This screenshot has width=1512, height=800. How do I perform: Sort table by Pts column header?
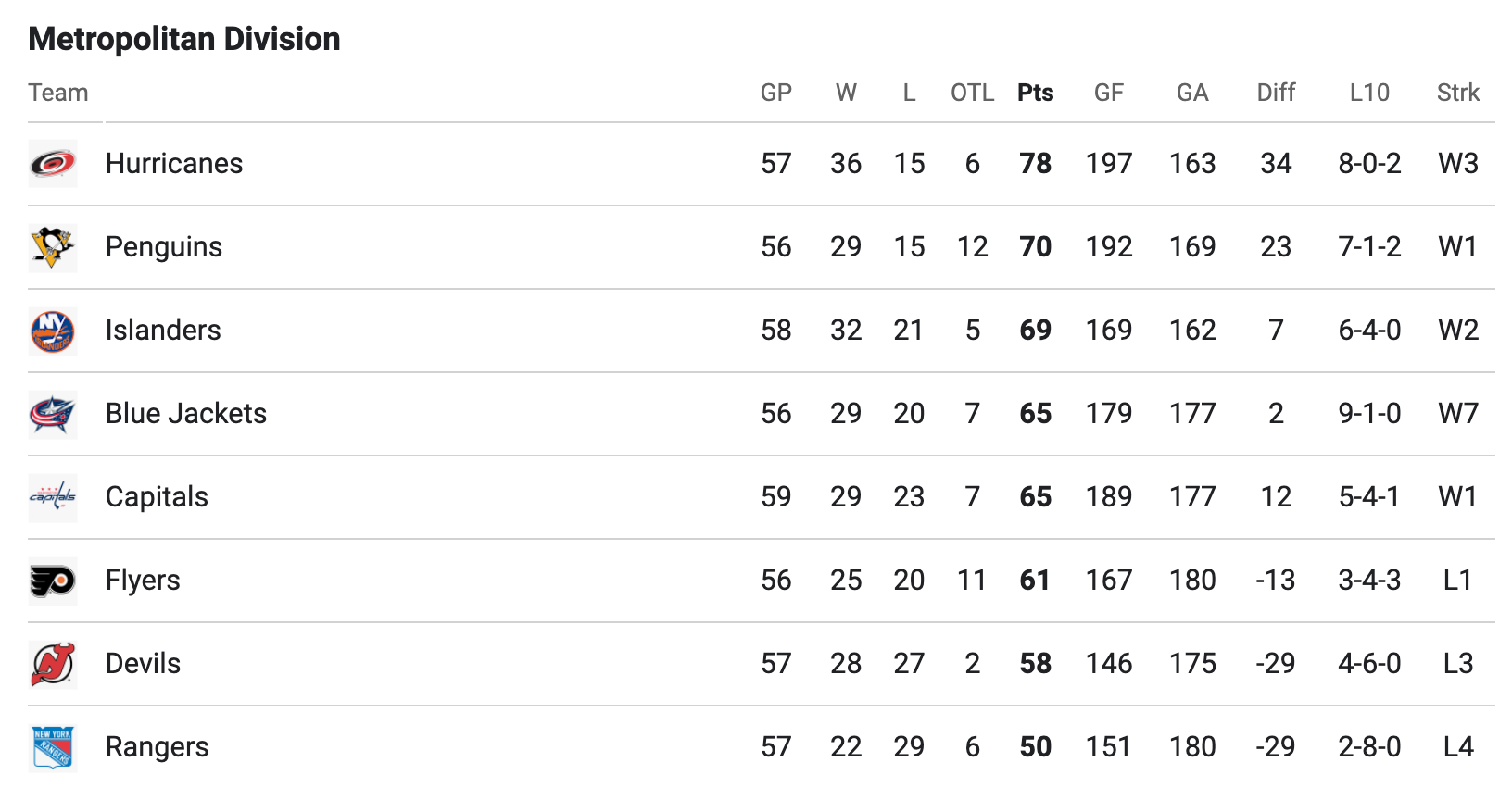point(1036,93)
